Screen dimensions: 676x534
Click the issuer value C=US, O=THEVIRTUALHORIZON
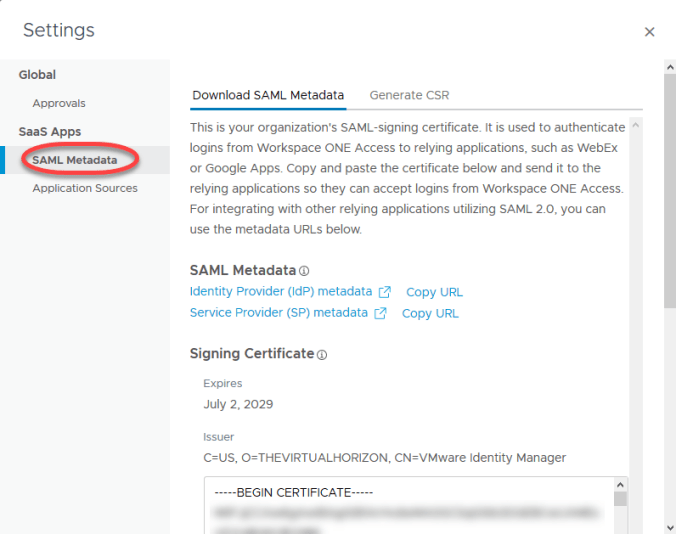(385, 458)
